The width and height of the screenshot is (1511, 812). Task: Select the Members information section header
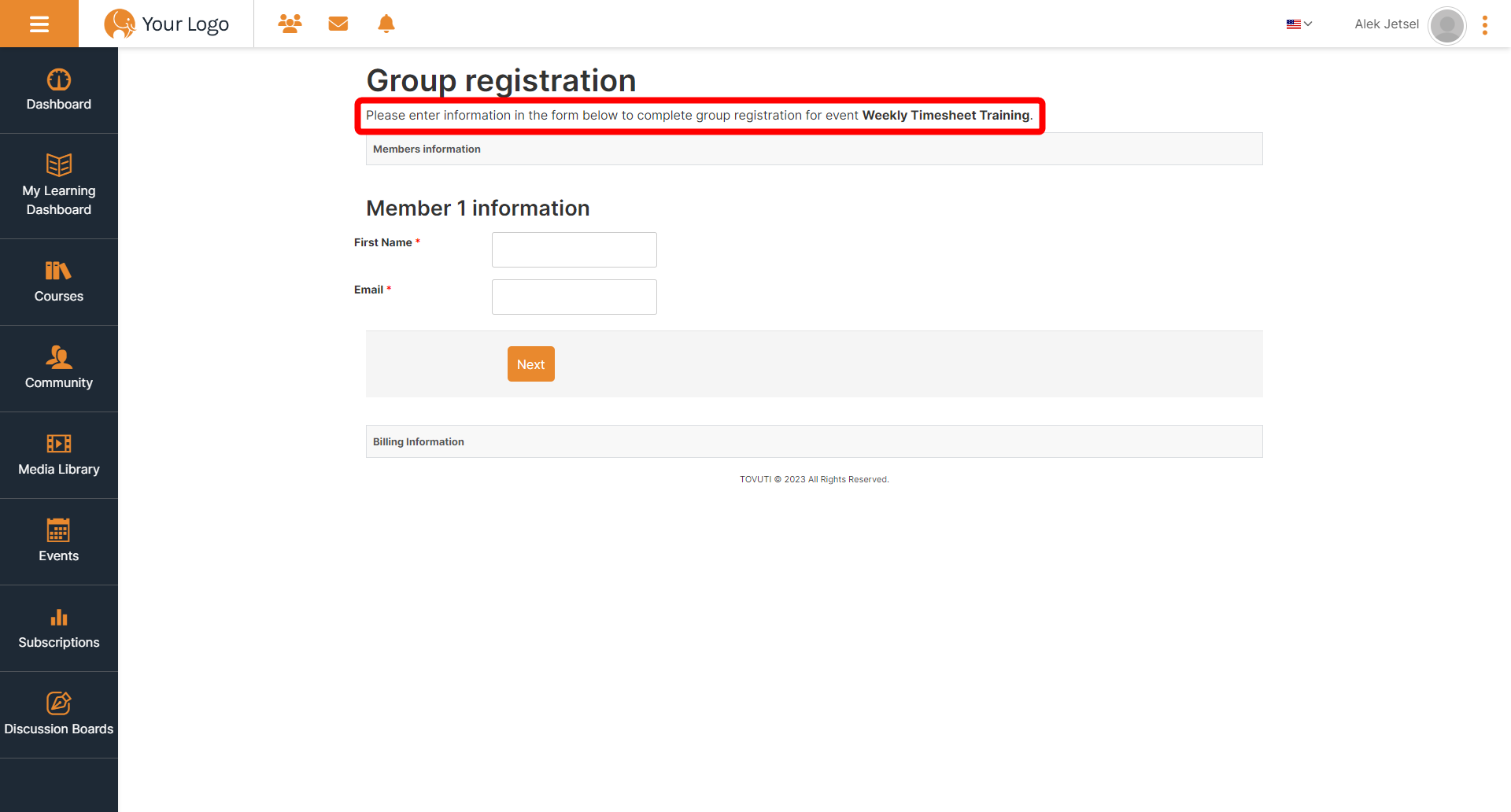pyautogui.click(x=815, y=149)
